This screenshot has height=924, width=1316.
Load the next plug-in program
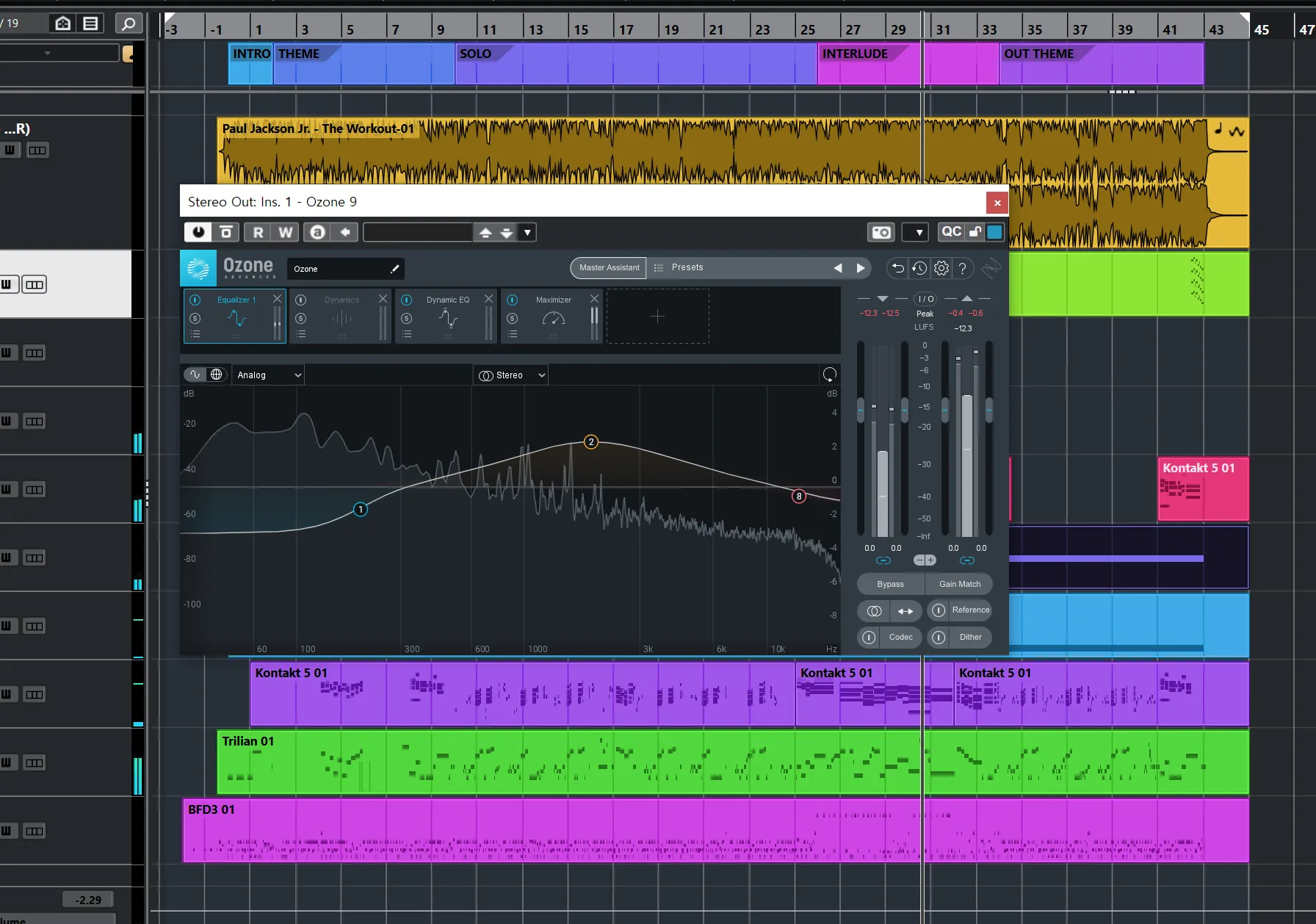tap(507, 232)
